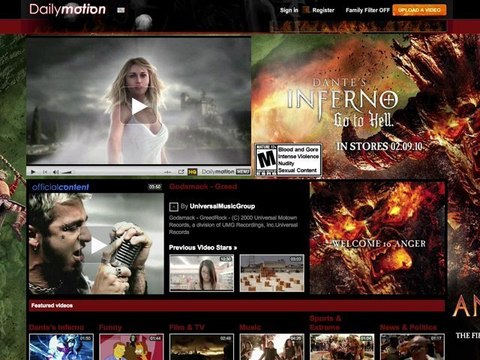Open thumbnail under News & Politics

pyautogui.click(x=412, y=347)
